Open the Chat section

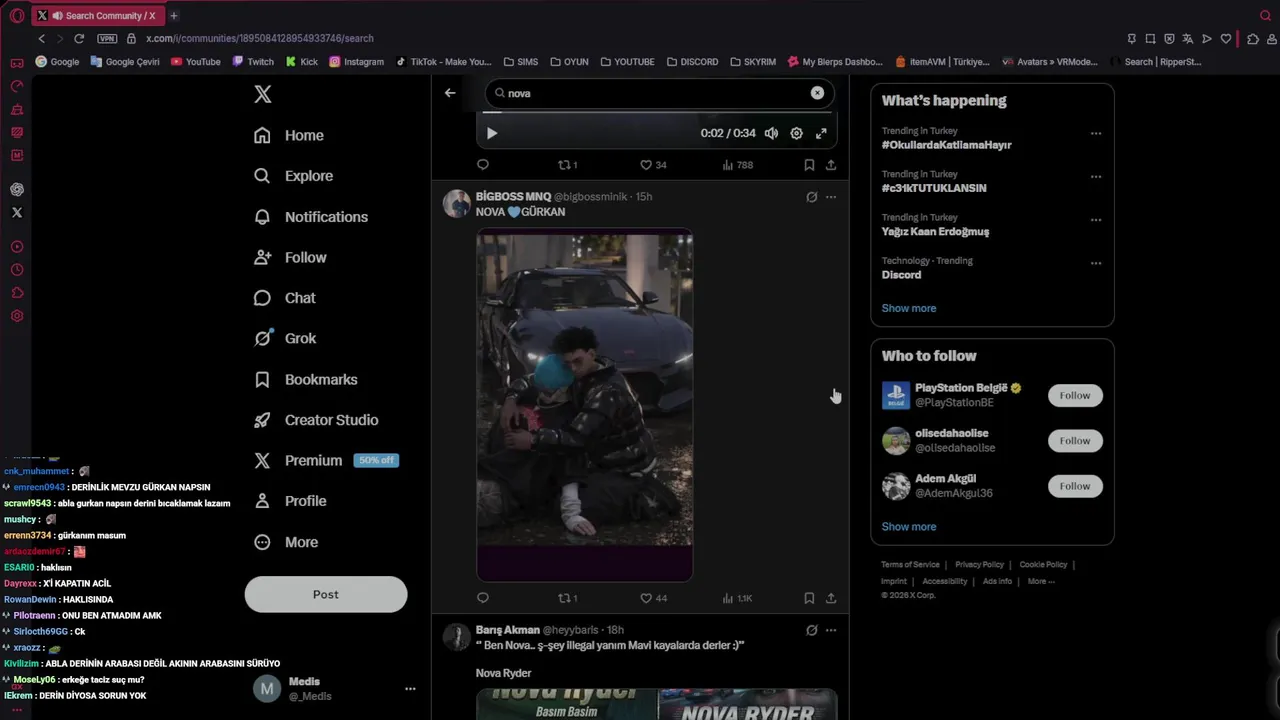click(285, 298)
